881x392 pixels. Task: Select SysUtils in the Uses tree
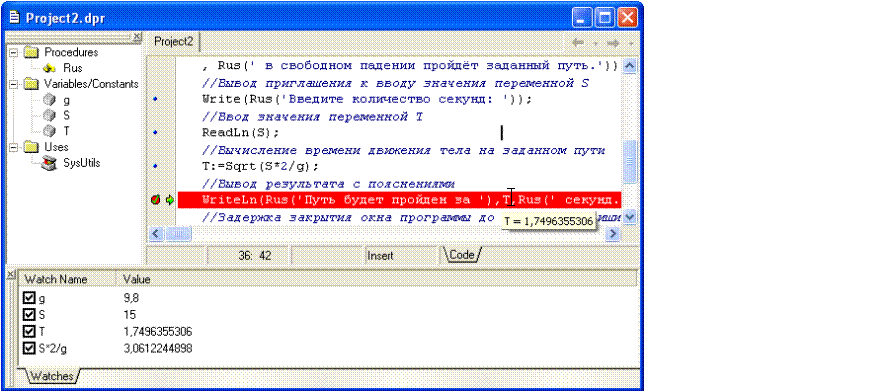click(82, 163)
